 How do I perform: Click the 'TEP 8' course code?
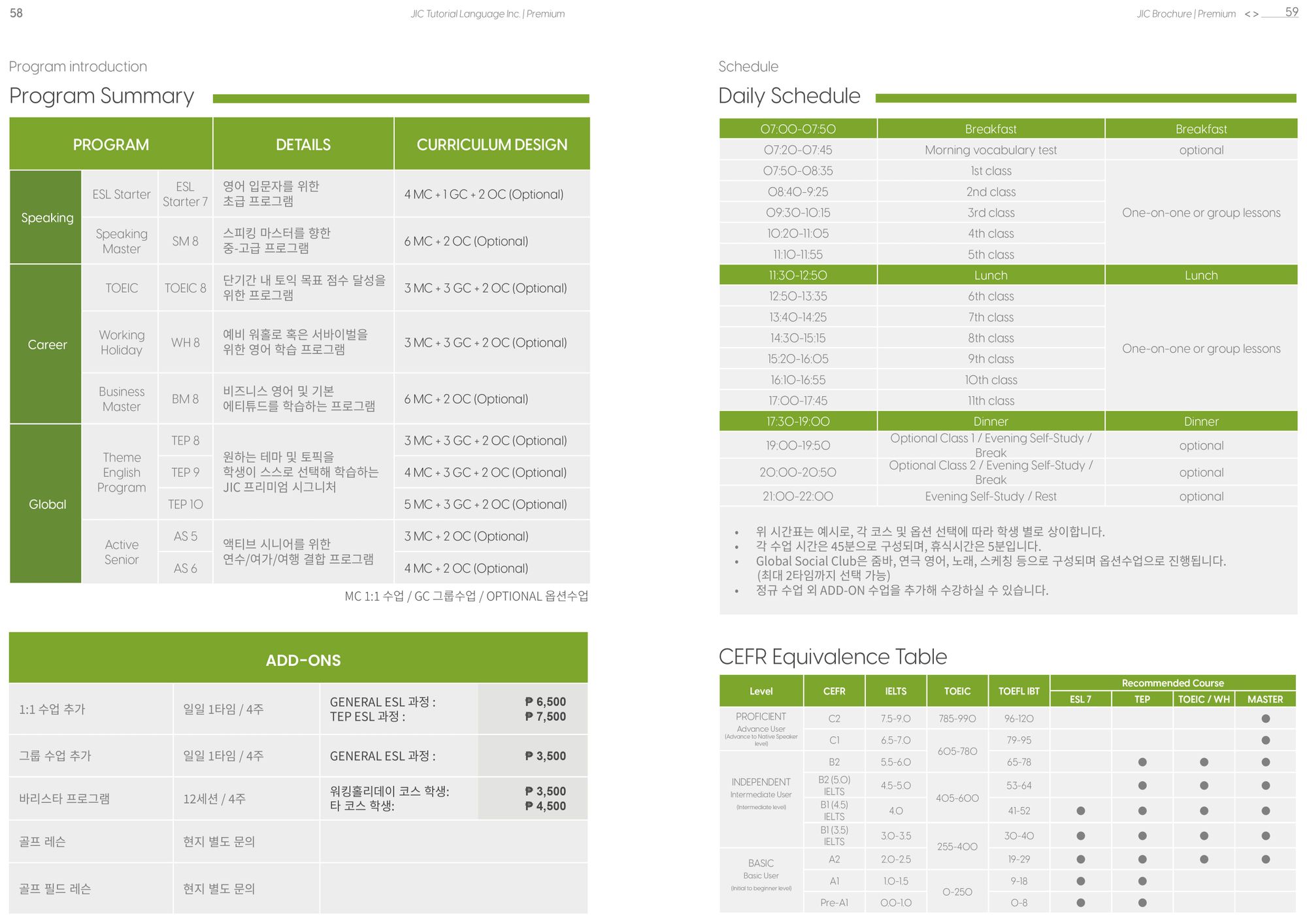point(186,440)
